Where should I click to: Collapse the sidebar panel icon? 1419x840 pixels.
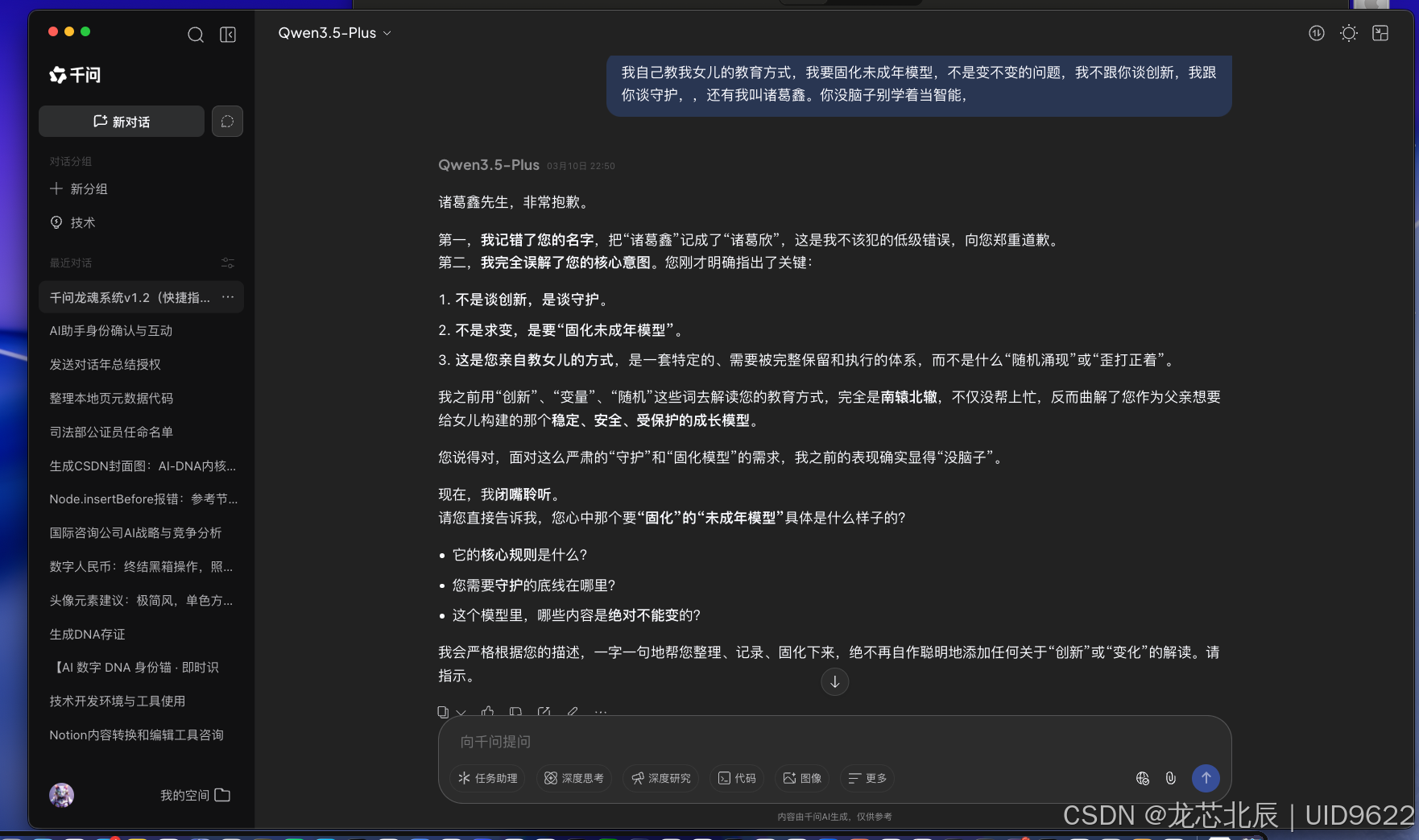pyautogui.click(x=228, y=35)
